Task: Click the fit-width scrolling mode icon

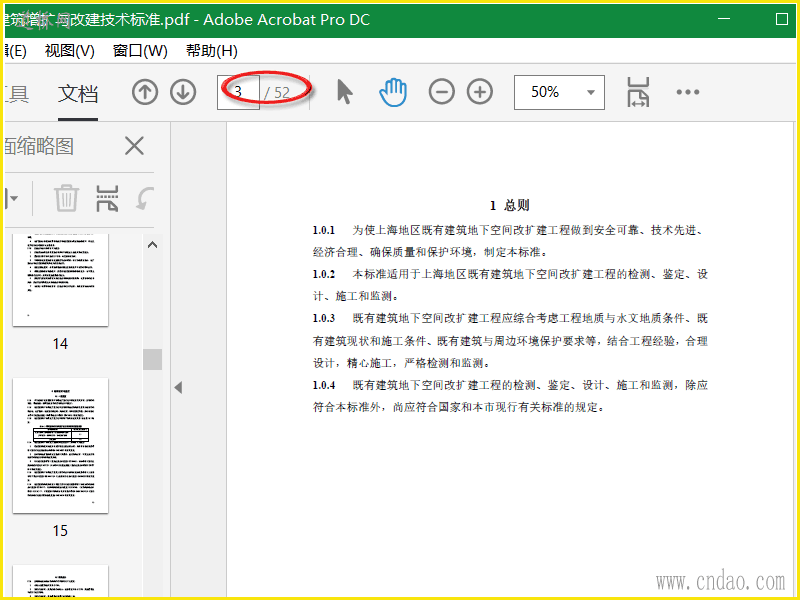Action: 638,92
